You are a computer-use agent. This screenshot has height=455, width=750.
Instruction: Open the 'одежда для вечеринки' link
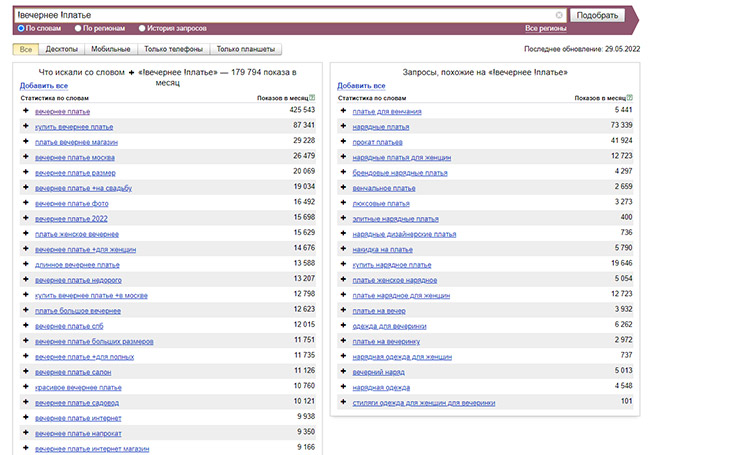pyautogui.click(x=389, y=326)
